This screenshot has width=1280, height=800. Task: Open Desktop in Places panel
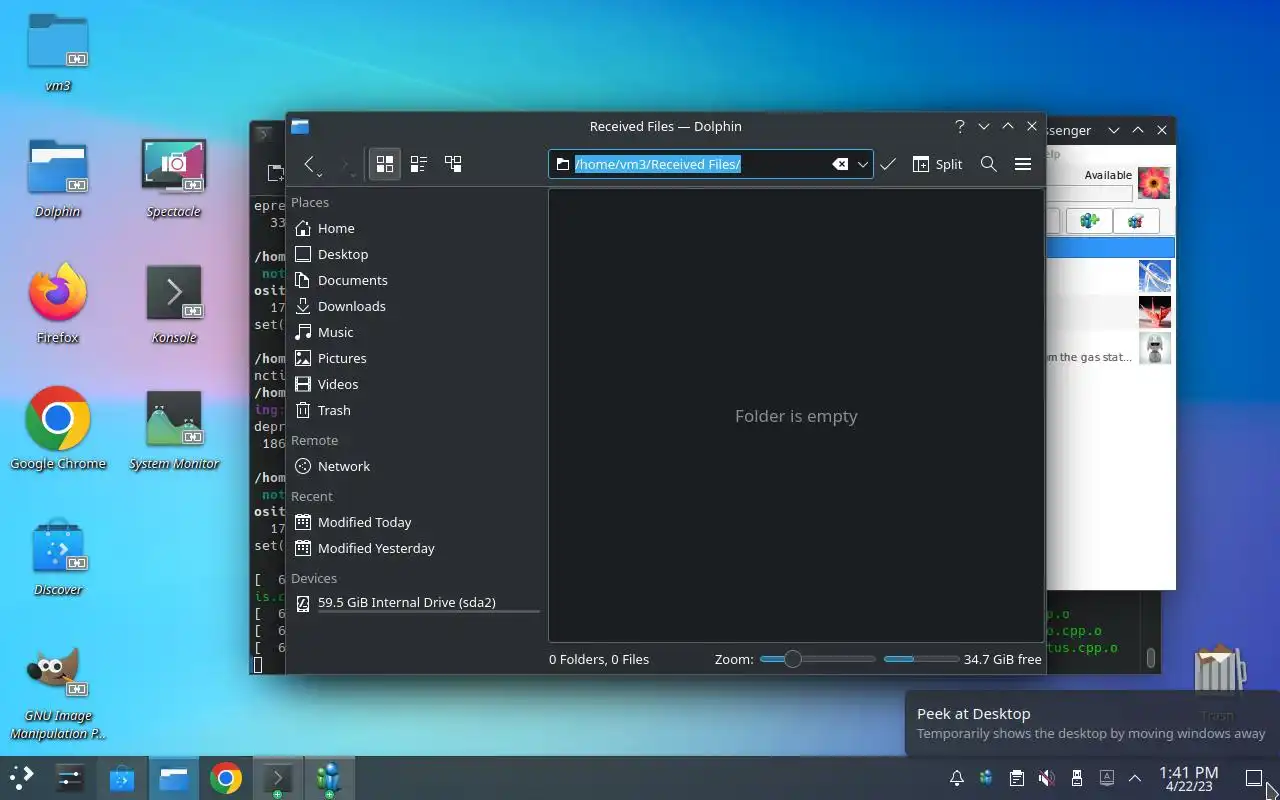click(x=416, y=254)
